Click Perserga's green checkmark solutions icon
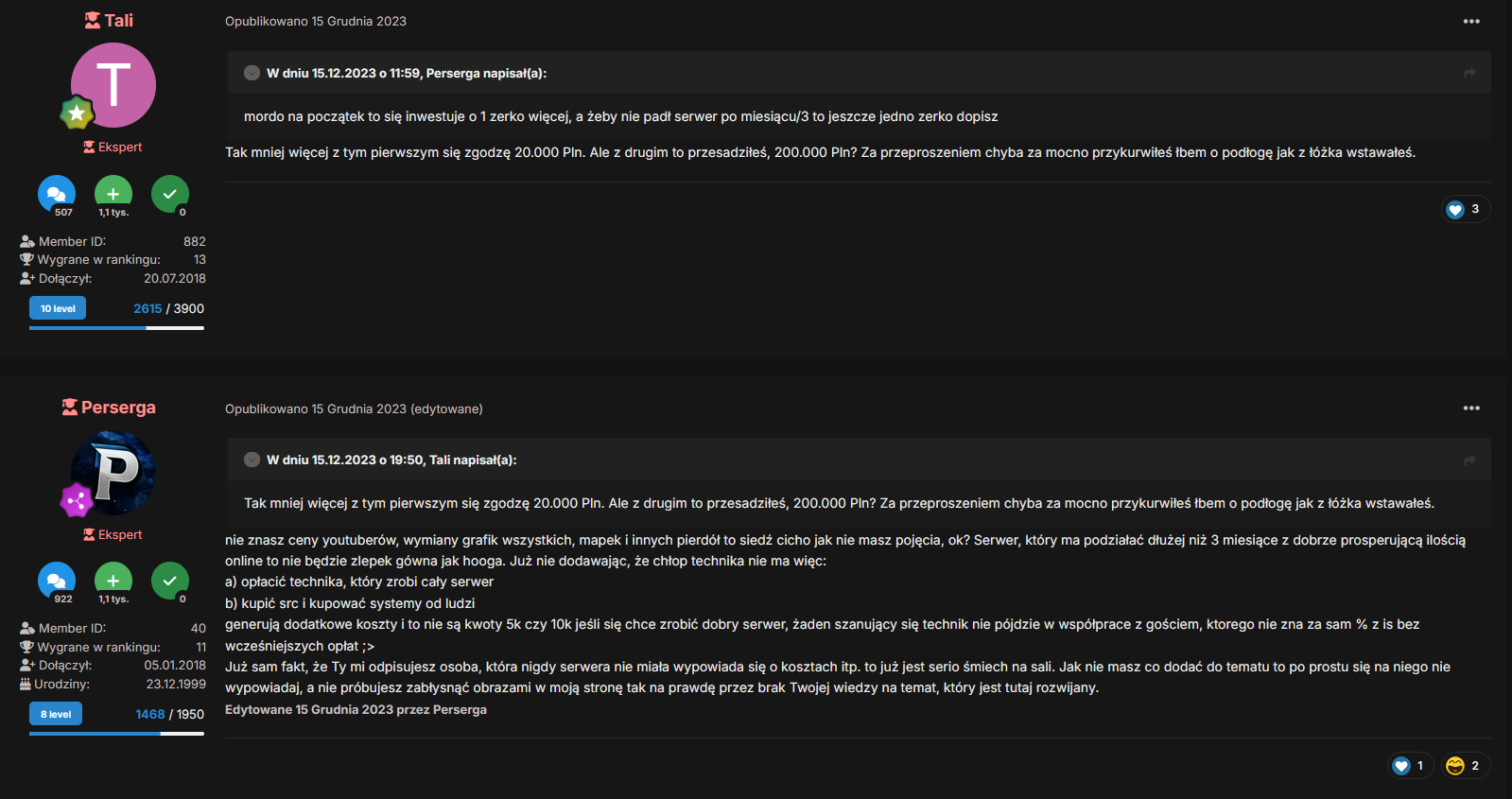 (x=170, y=581)
